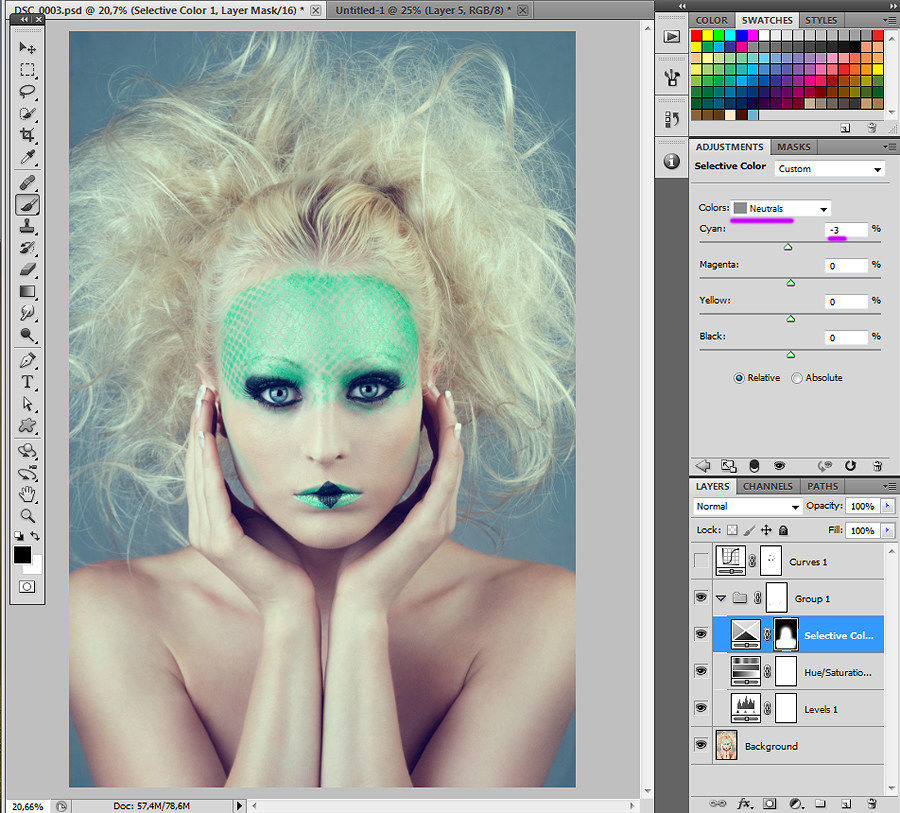Image resolution: width=900 pixels, height=813 pixels.
Task: Toggle Quick Mask mode
Action: tap(27, 587)
